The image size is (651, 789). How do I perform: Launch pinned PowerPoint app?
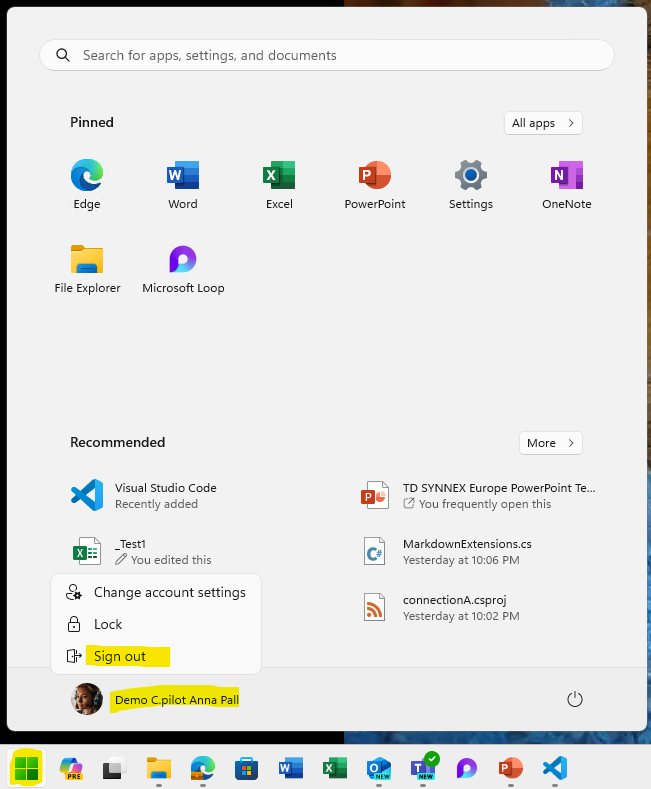coord(375,185)
